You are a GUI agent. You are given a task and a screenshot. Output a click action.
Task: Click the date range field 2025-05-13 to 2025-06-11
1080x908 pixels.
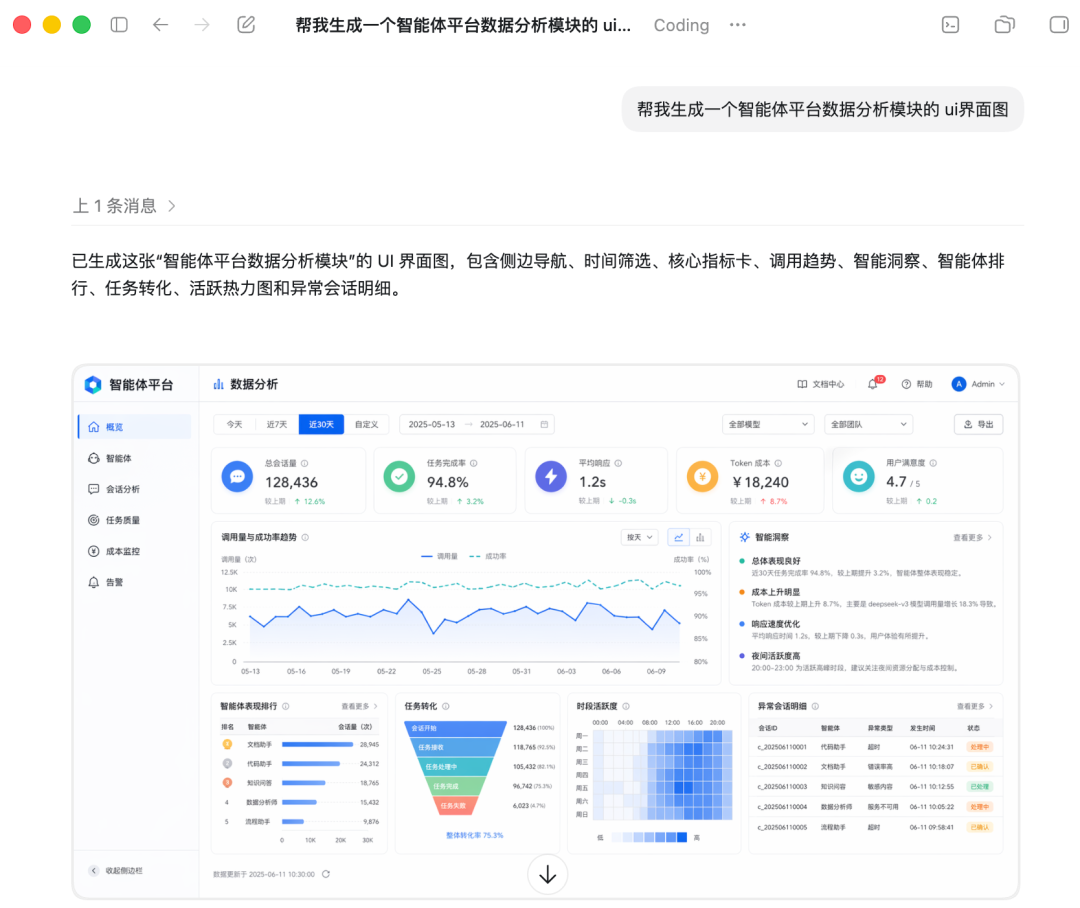click(477, 424)
